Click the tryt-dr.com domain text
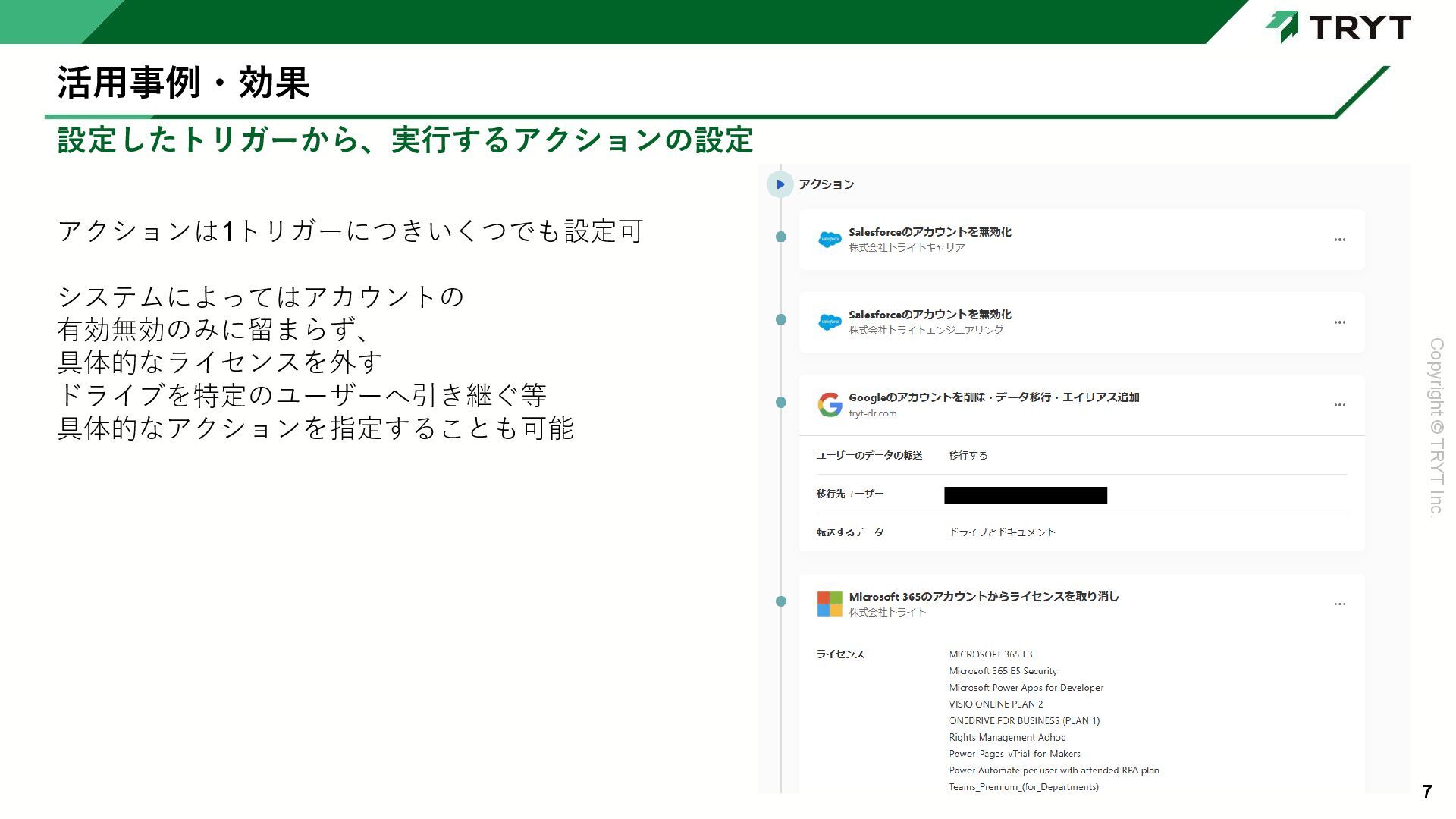 [x=872, y=413]
